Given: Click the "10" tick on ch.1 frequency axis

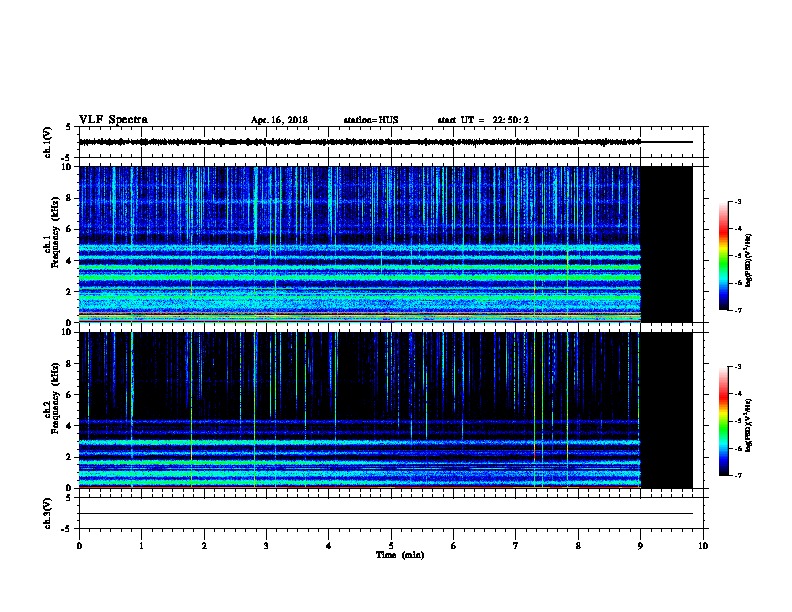Looking at the screenshot, I should [67, 167].
